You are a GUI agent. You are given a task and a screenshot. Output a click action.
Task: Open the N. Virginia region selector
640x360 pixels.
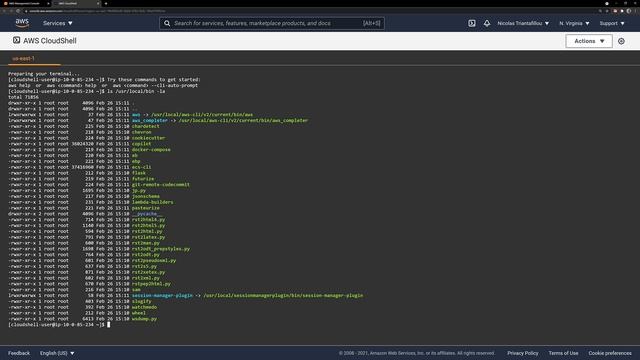click(x=574, y=23)
